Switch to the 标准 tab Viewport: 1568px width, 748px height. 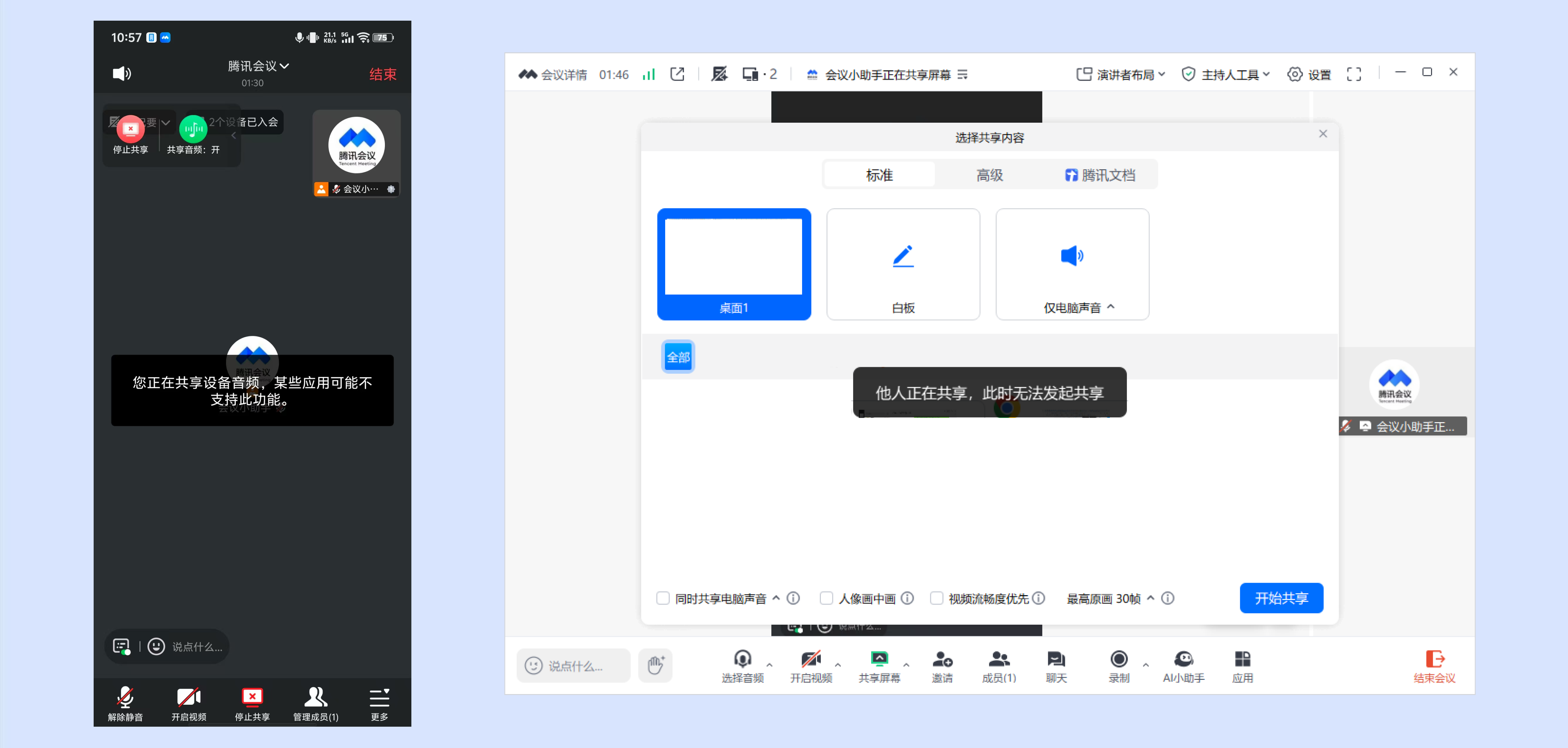(879, 175)
